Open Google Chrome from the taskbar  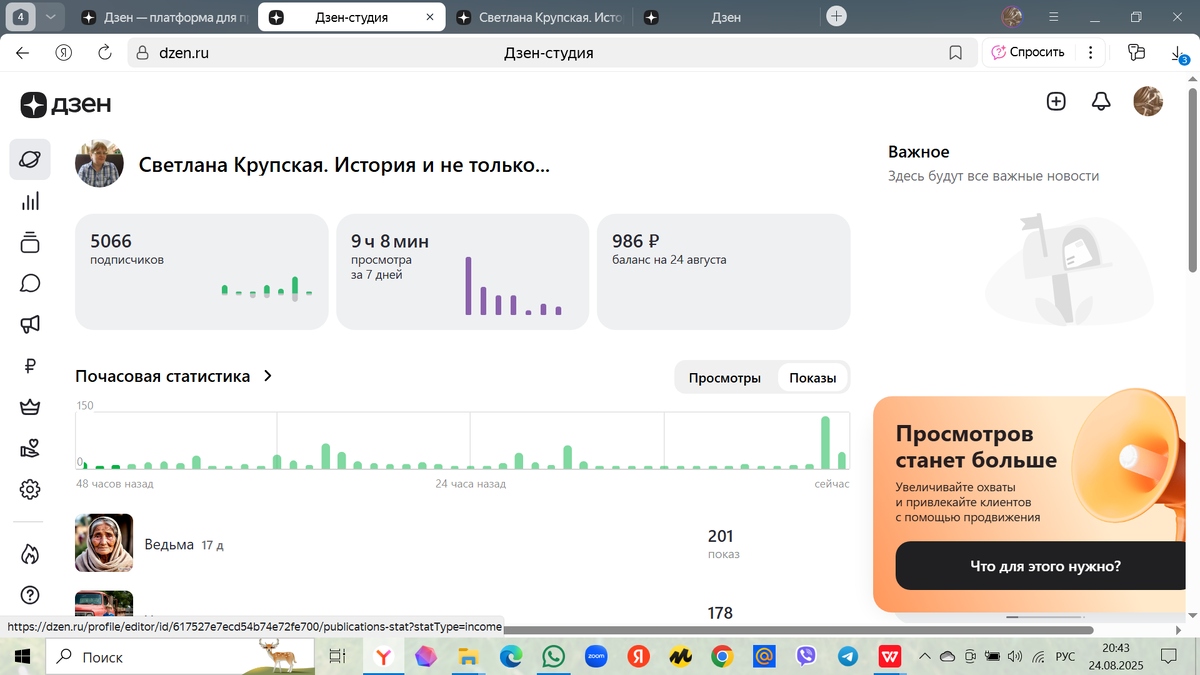click(722, 656)
